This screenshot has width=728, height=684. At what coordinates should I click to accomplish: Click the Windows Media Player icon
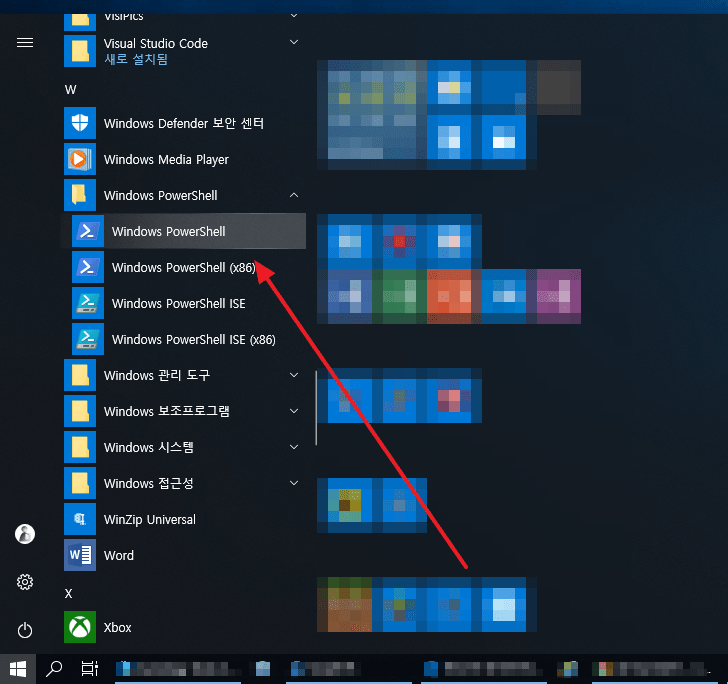pyautogui.click(x=80, y=159)
